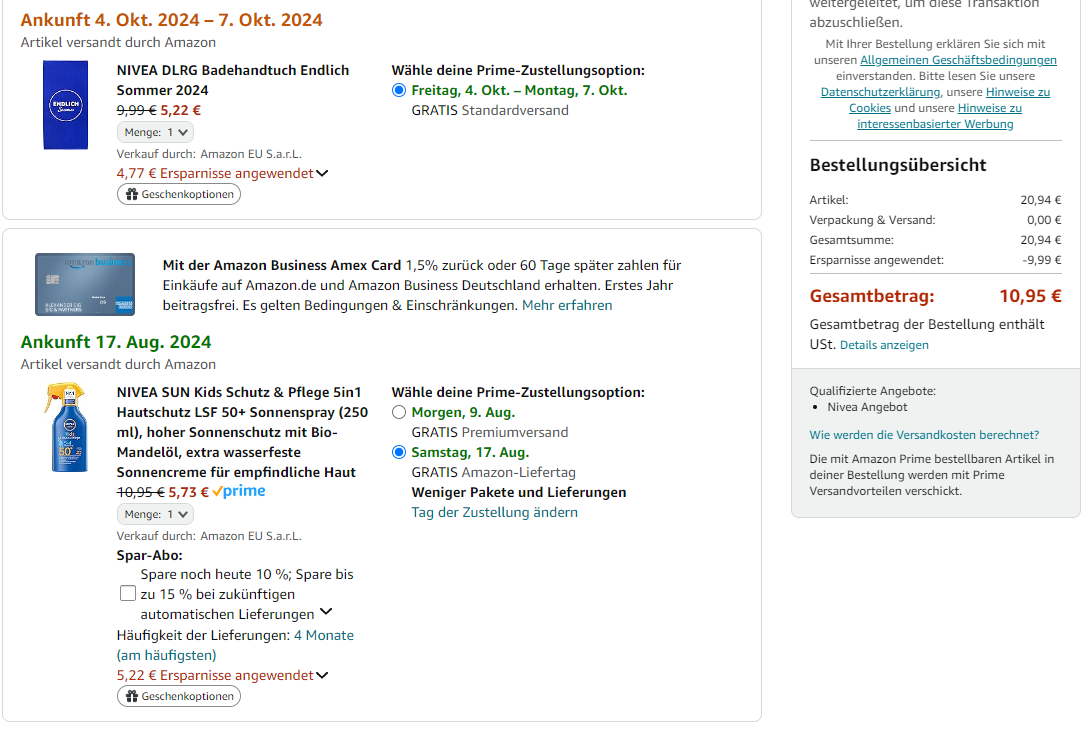This screenshot has height=730, width=1089.
Task: Open the NIVEA SUN Kids Sonnenspray product image
Action: tap(66, 427)
